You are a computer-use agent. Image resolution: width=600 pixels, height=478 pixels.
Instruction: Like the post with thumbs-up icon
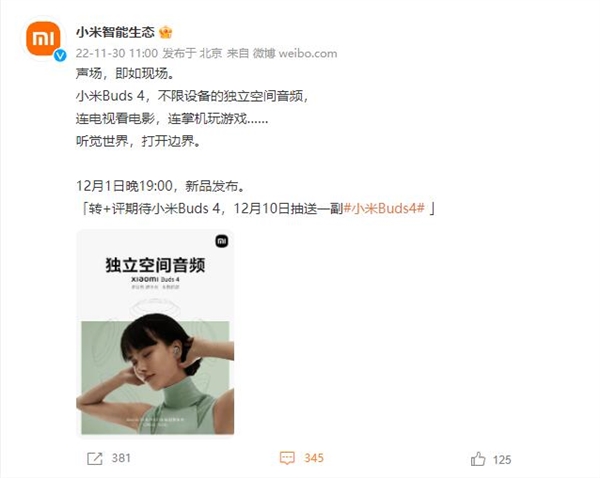[x=478, y=458]
